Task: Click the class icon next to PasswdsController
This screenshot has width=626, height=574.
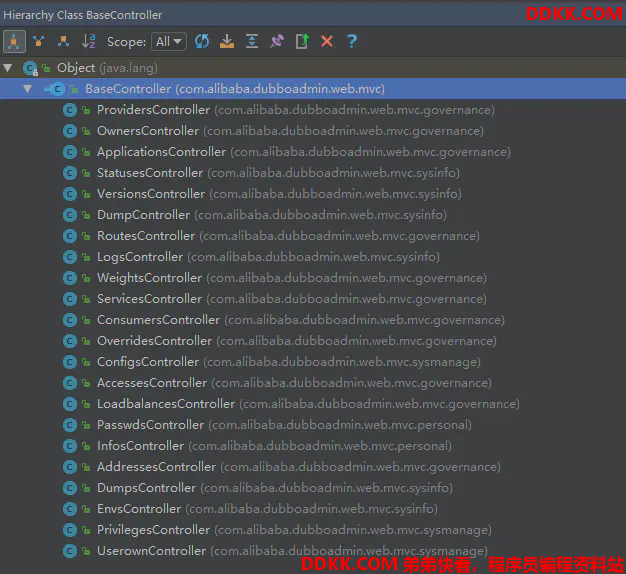Action: click(70, 425)
